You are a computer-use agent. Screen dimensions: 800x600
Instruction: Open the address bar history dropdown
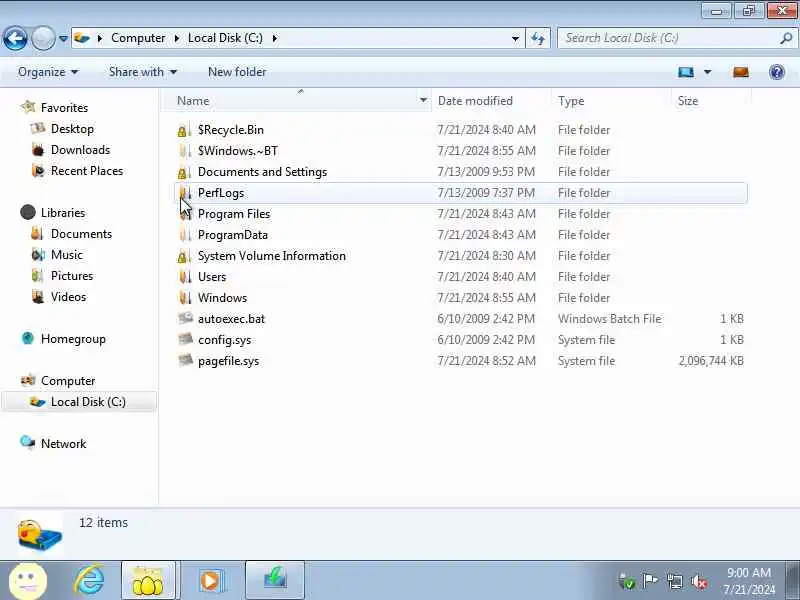(515, 38)
